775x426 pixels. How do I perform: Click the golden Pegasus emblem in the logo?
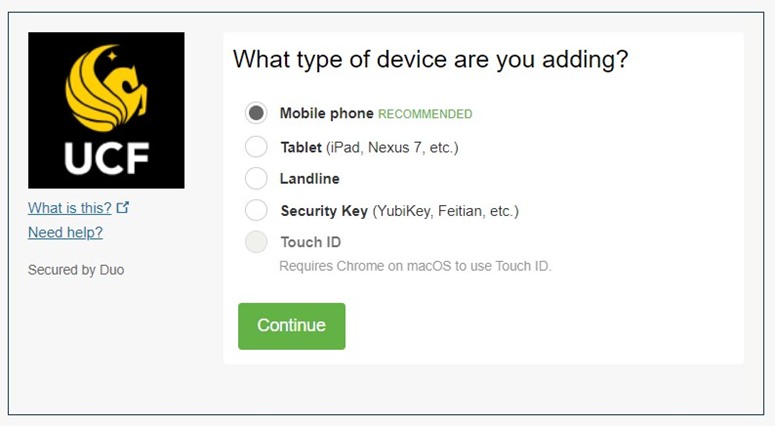click(106, 88)
